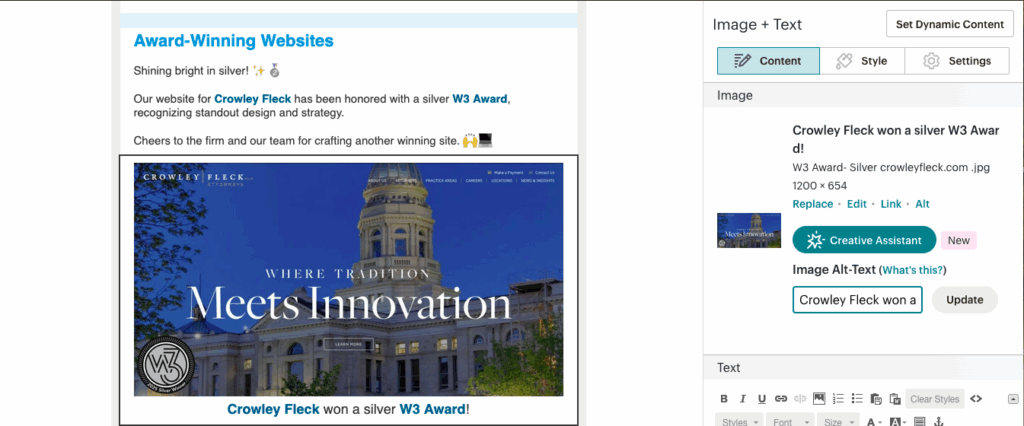This screenshot has height=426, width=1024.
Task: Click the insert image toolbar icon
Action: pyautogui.click(x=819, y=399)
